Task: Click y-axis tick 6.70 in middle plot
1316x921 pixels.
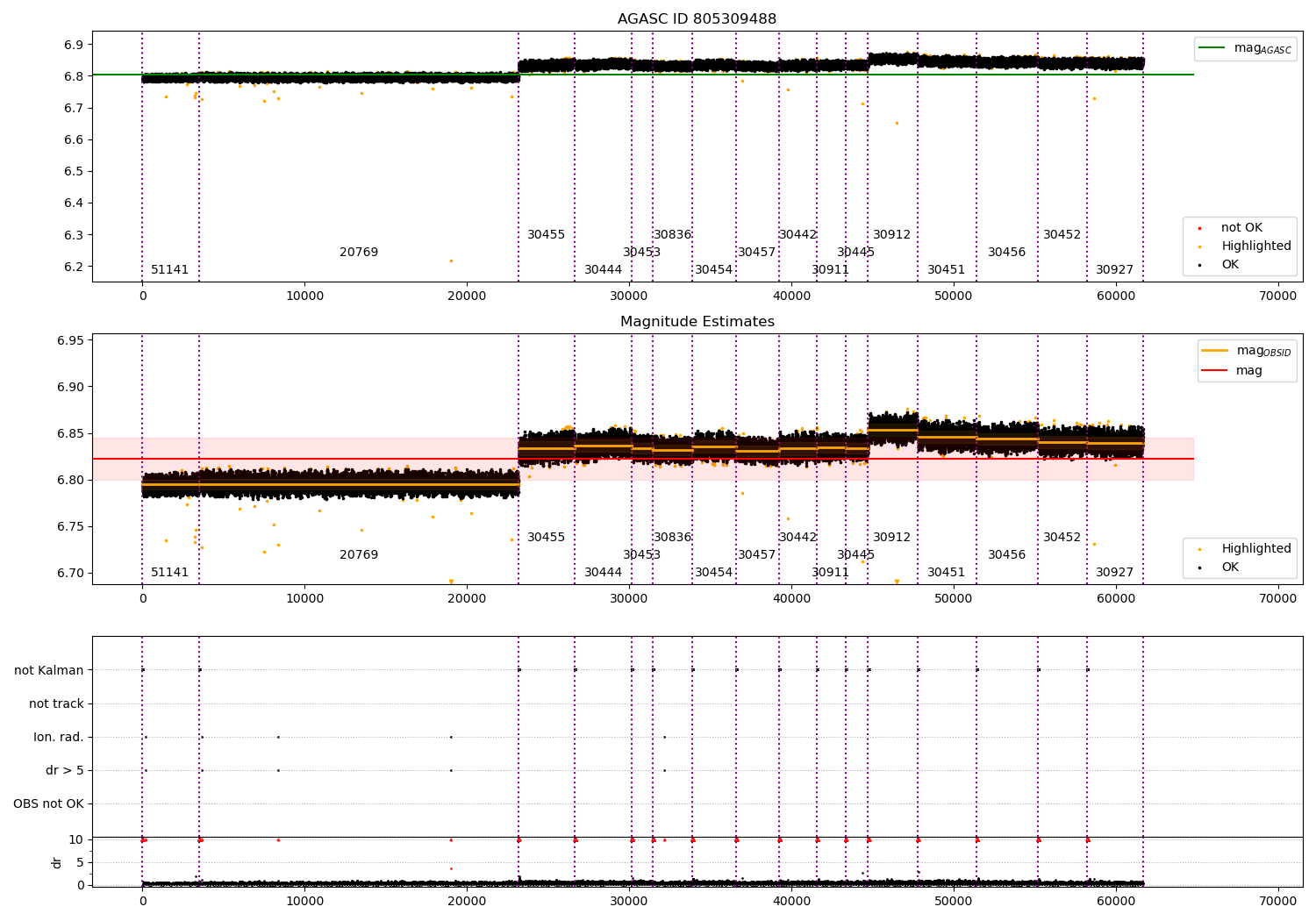Action: (70, 574)
